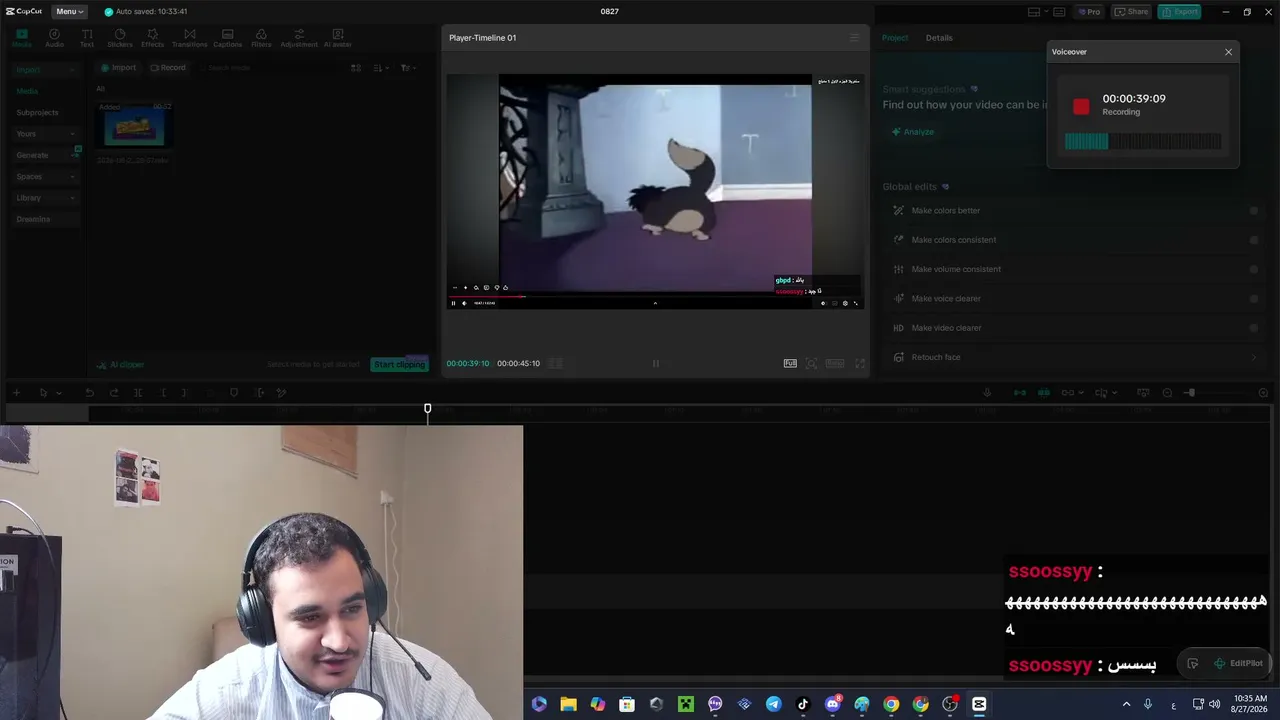Switch the media grid view layout
This screenshot has height=720, width=1280.
356,68
